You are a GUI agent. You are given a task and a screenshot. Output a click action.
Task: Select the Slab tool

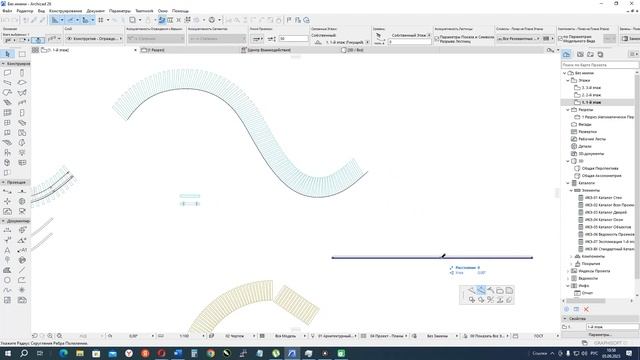[x=22, y=82]
